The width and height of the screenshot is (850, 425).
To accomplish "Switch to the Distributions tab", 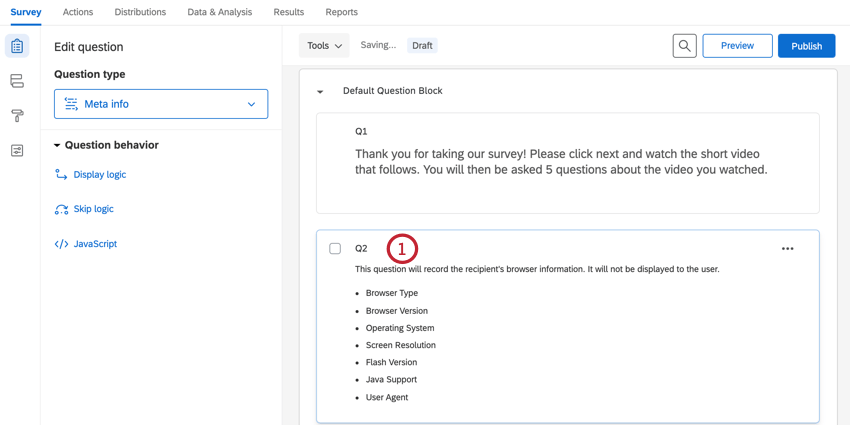I will coord(140,12).
